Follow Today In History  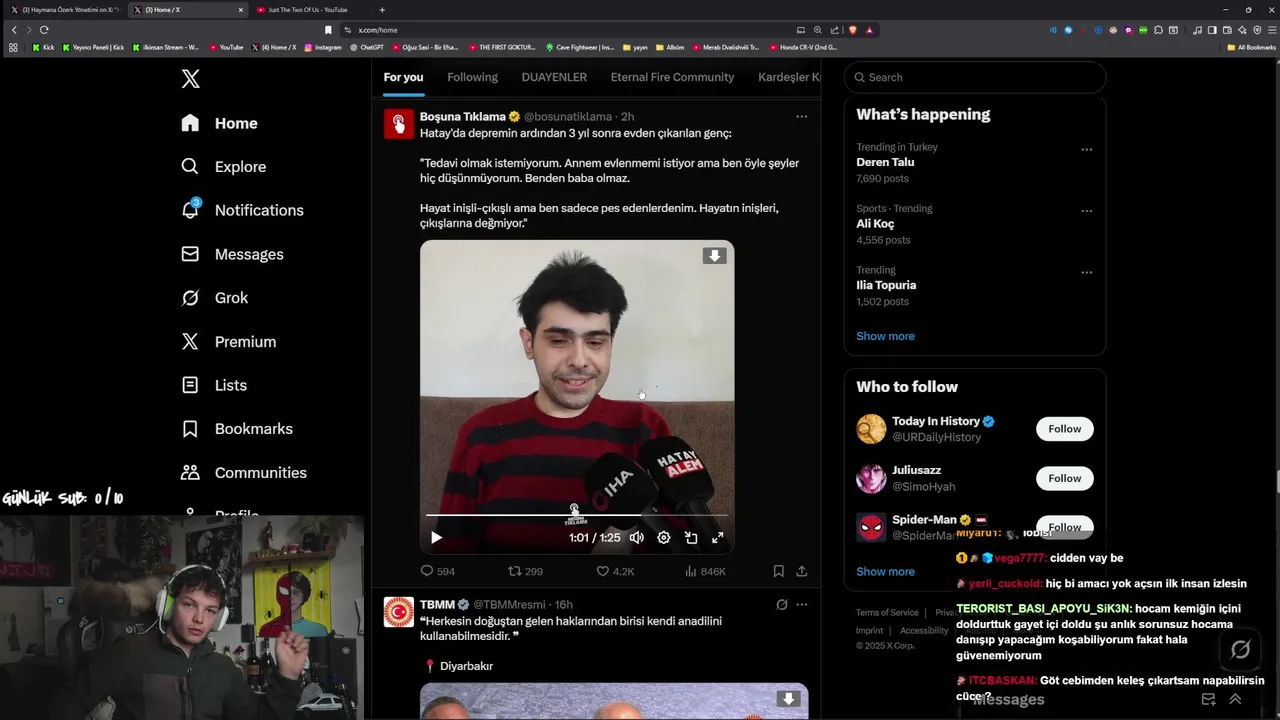1064,429
